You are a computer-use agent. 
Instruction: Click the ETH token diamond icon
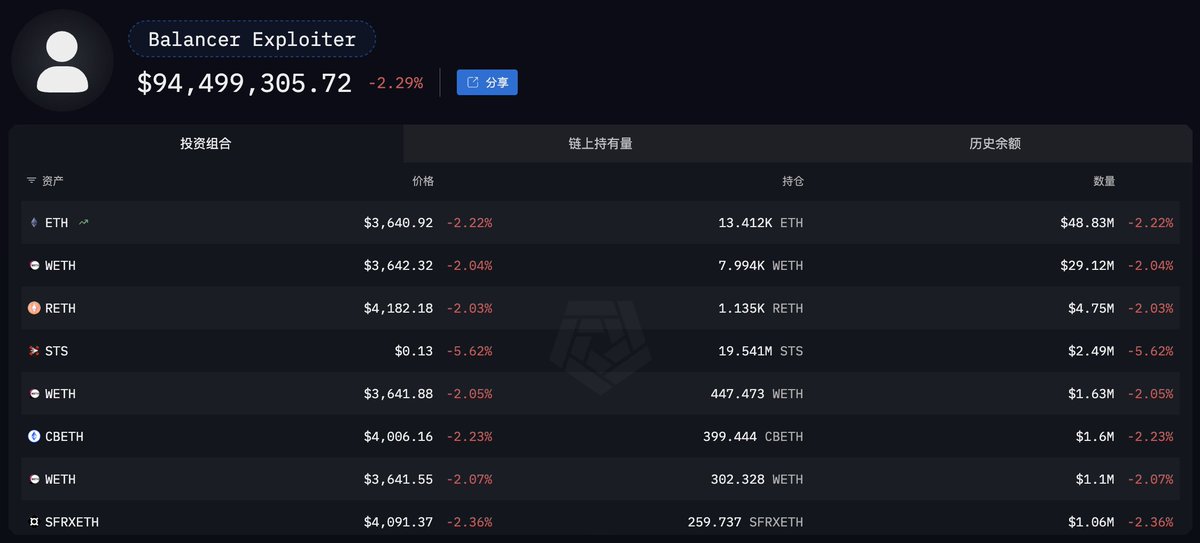point(34,223)
